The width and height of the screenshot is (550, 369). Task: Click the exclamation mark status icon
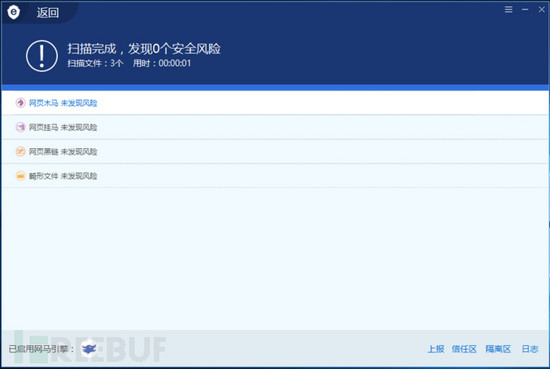point(42,56)
